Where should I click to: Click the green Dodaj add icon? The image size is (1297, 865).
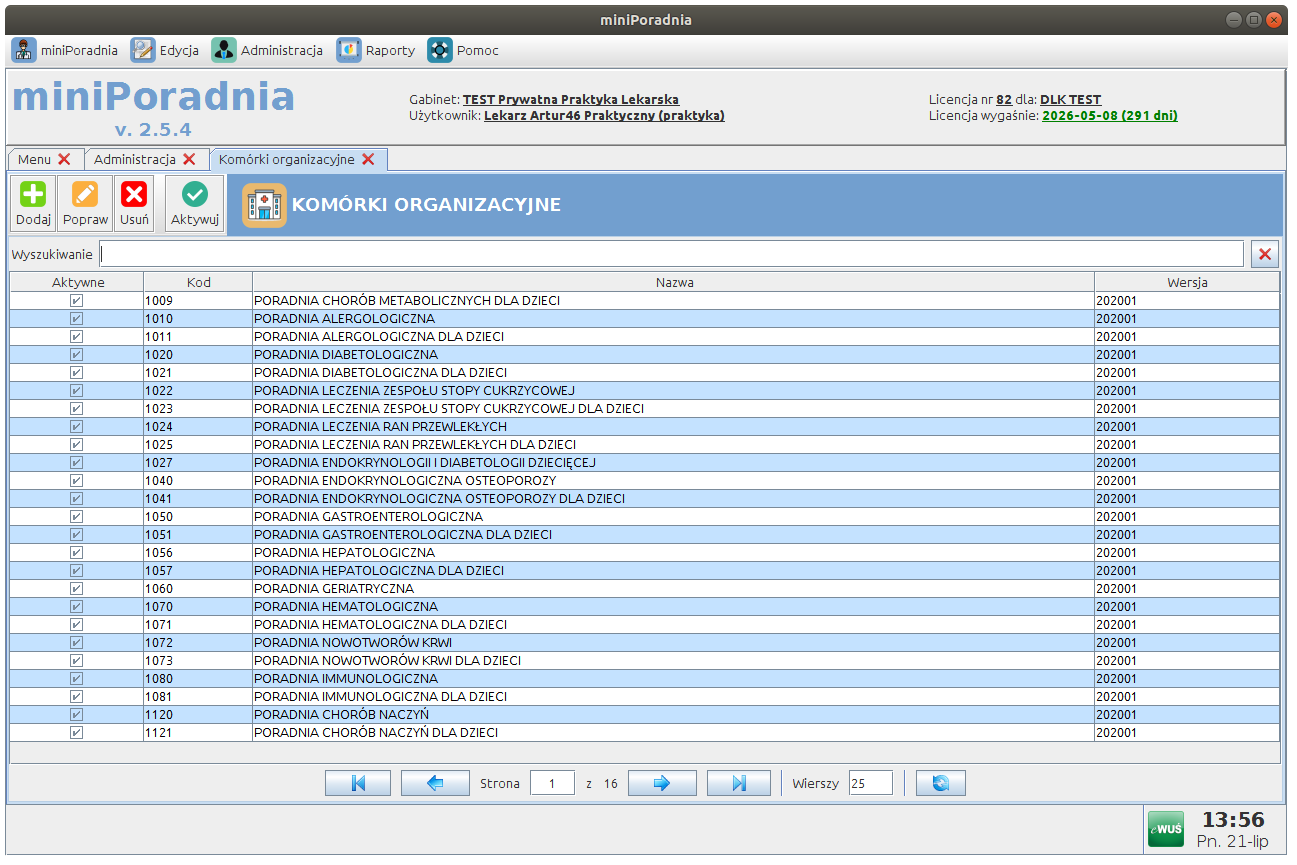pyautogui.click(x=33, y=194)
